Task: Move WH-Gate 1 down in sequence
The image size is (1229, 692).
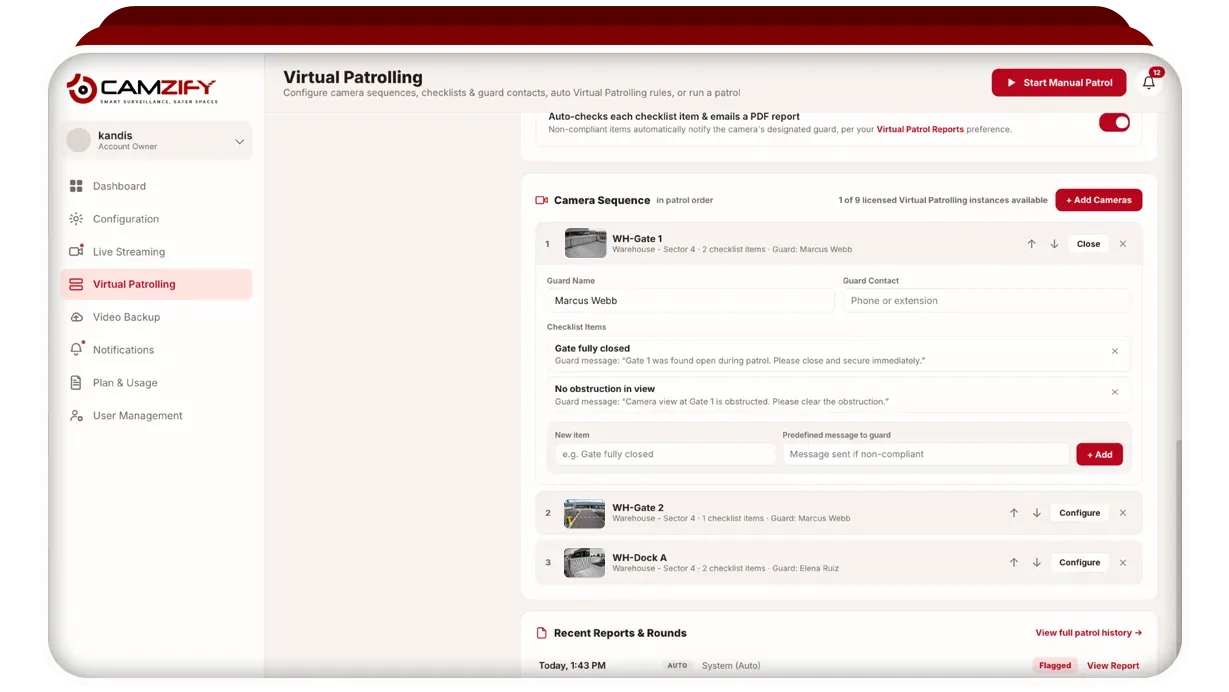Action: click(1054, 244)
